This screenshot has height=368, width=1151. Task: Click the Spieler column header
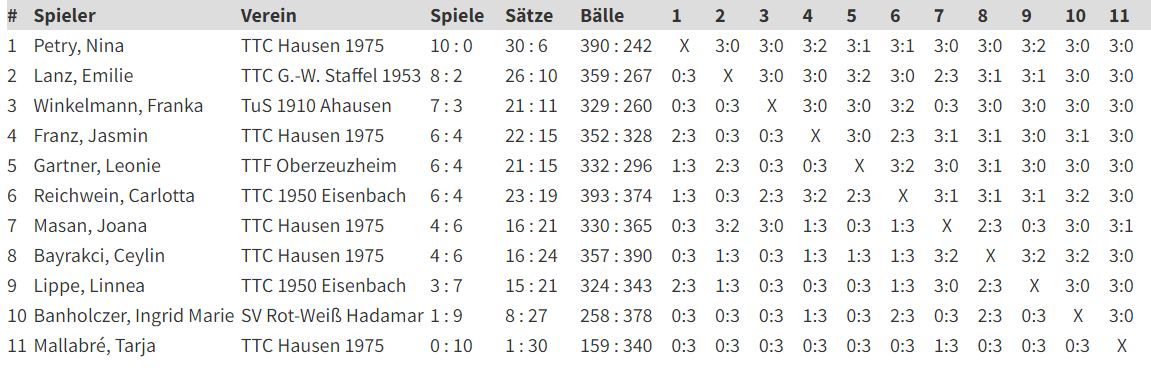(x=65, y=15)
